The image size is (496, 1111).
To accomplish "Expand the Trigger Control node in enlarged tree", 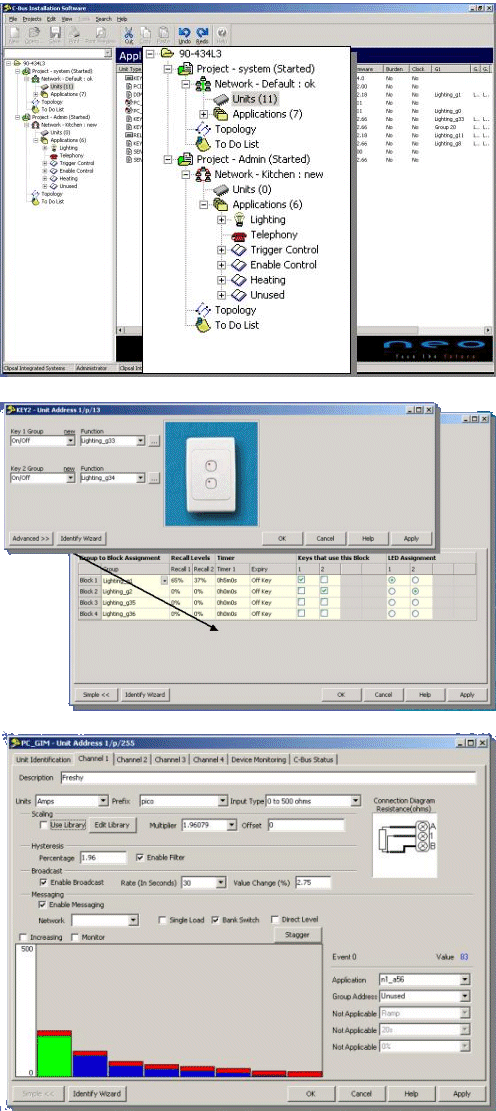I will coord(221,250).
